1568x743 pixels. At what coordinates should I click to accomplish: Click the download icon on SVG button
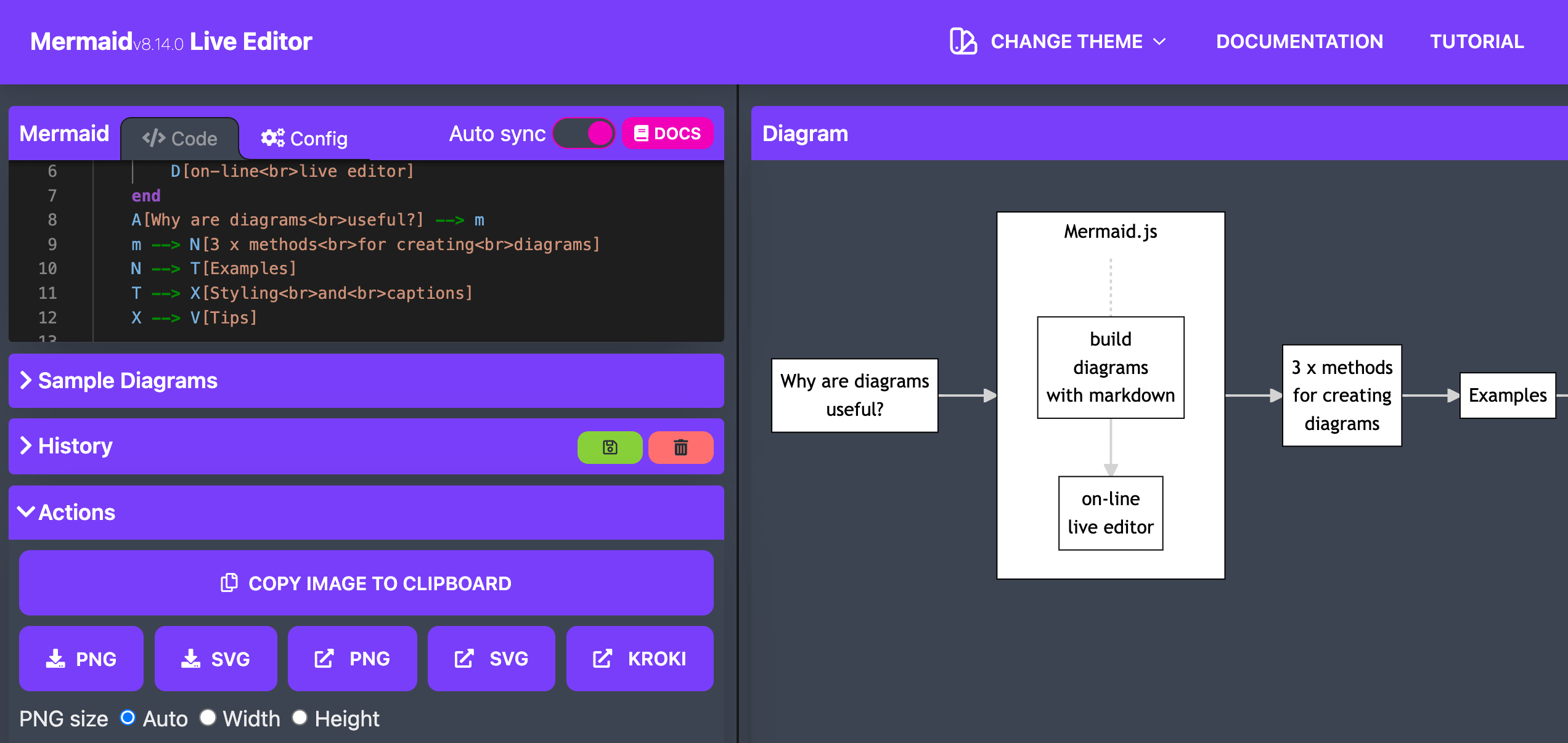point(190,659)
